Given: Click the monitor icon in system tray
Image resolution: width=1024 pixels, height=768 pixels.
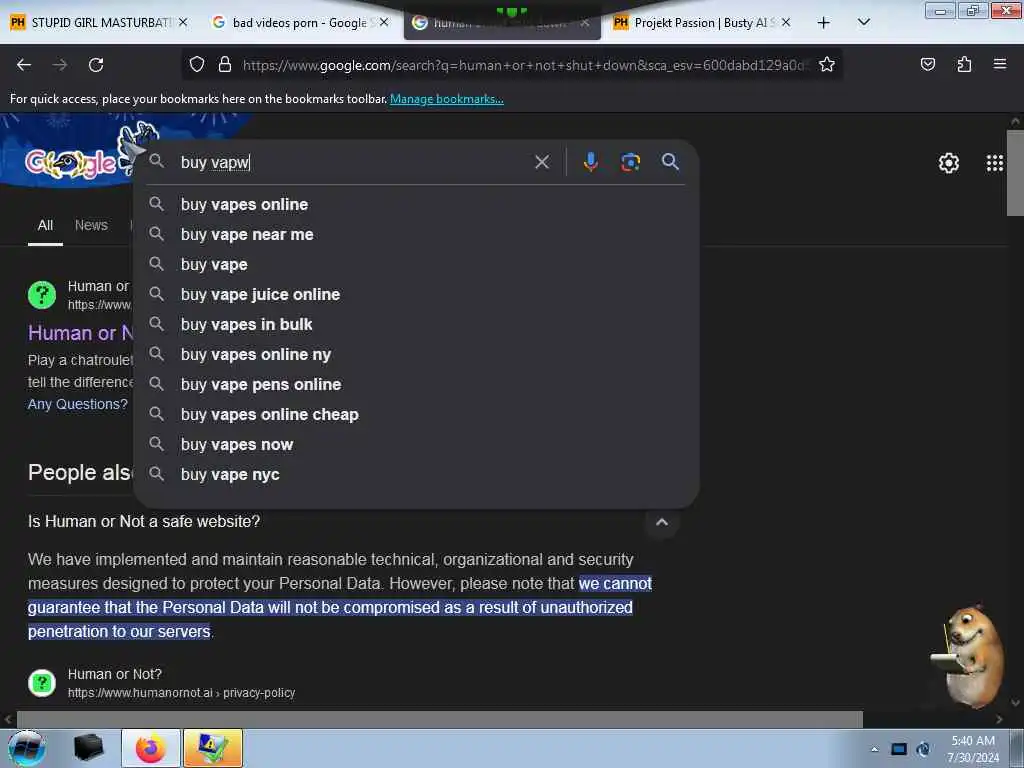Looking at the screenshot, I should pos(899,749).
